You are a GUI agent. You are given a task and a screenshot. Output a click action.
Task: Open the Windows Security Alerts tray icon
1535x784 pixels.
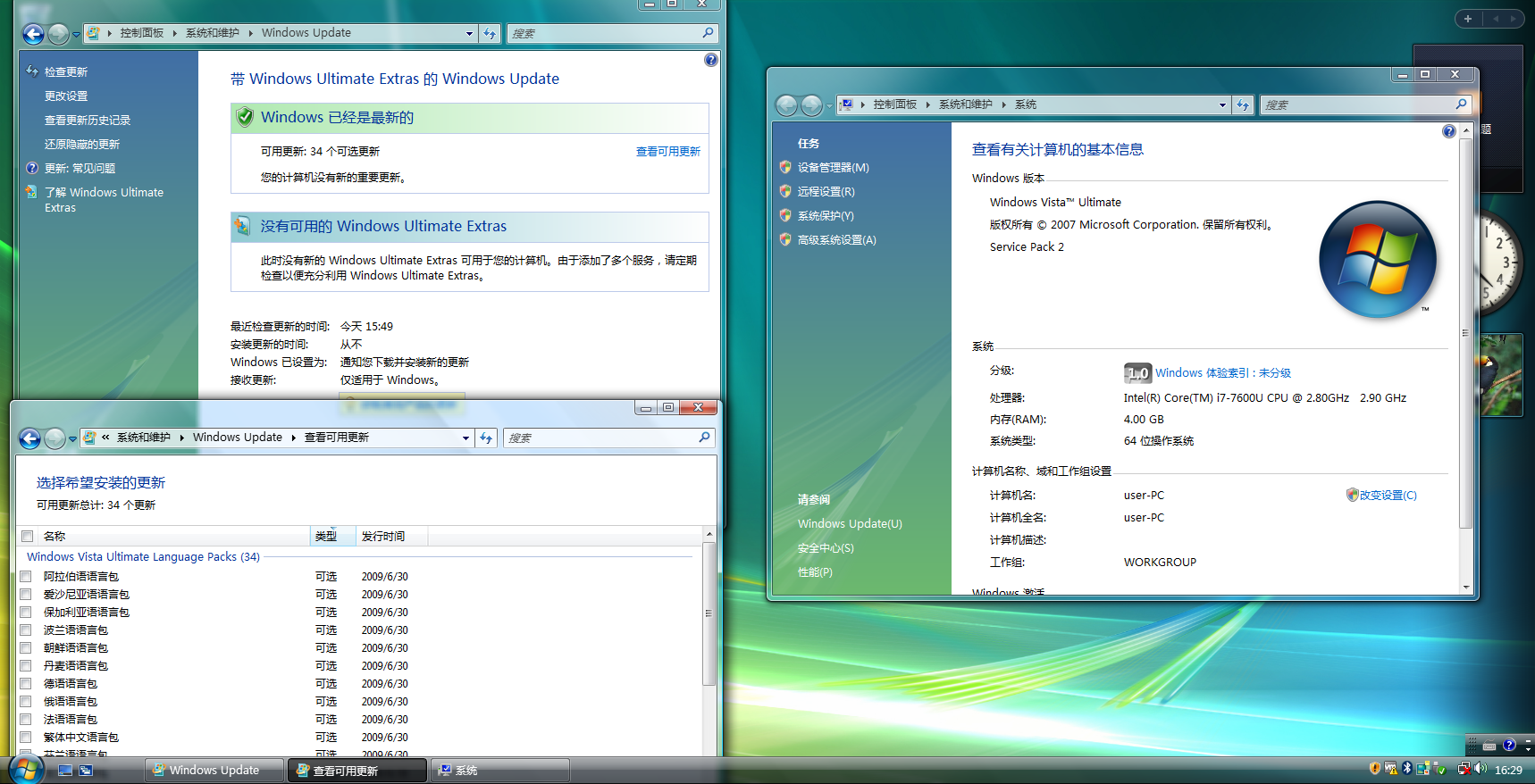coord(1375,768)
